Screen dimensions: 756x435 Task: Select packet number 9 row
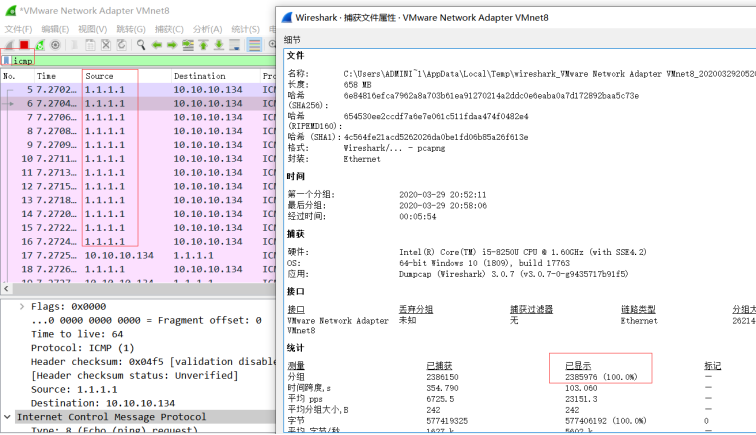point(138,145)
